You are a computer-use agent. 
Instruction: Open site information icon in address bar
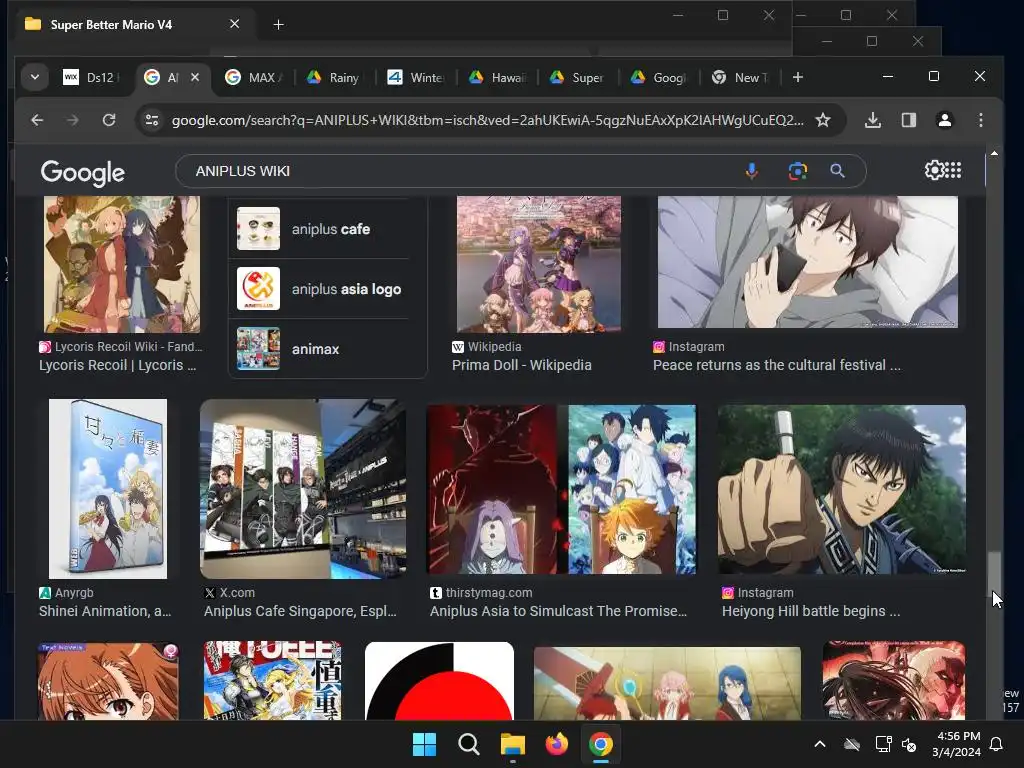152,120
